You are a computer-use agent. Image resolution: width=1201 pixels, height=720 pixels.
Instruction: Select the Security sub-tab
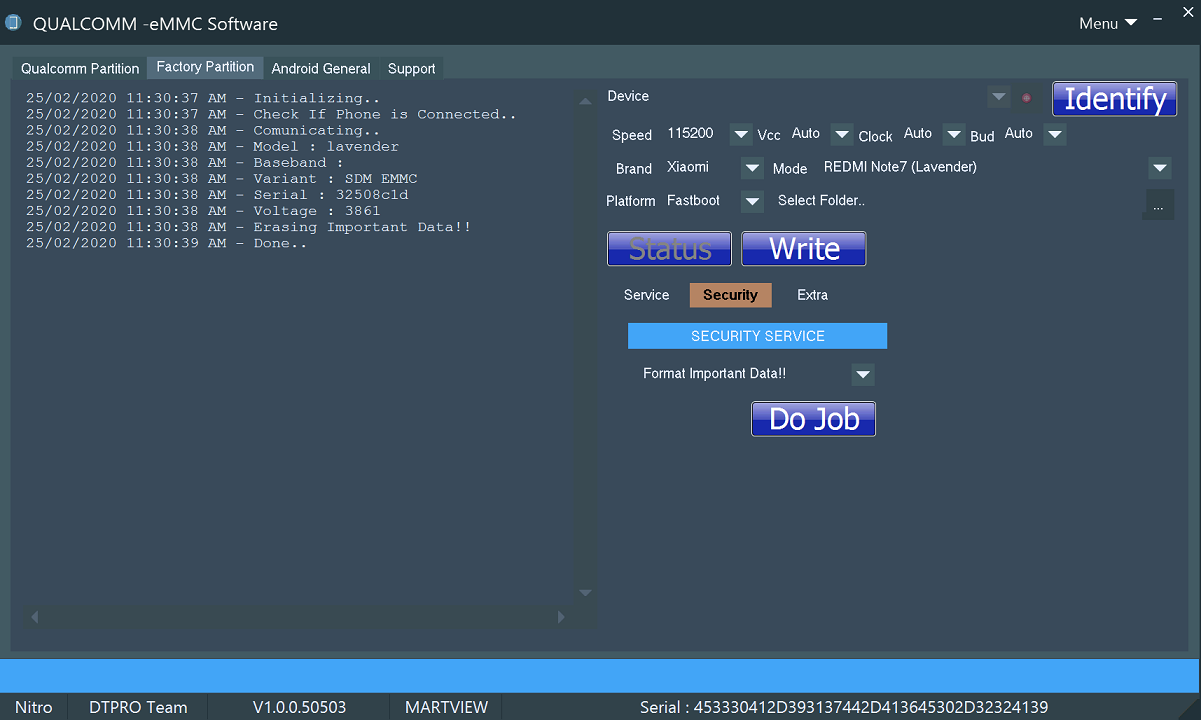pyautogui.click(x=730, y=295)
